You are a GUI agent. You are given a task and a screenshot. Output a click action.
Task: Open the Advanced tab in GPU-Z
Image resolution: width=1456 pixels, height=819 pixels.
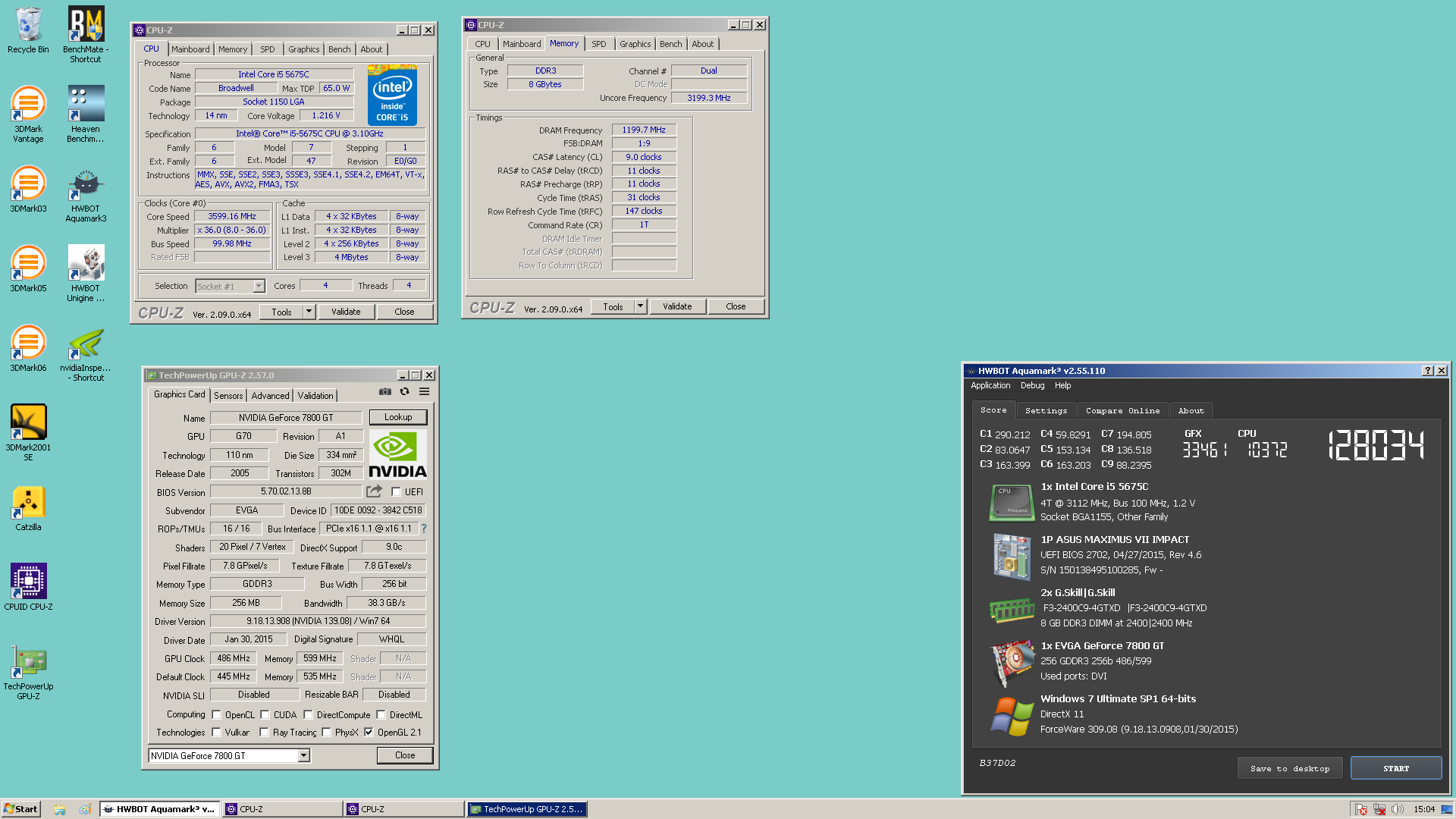270,395
